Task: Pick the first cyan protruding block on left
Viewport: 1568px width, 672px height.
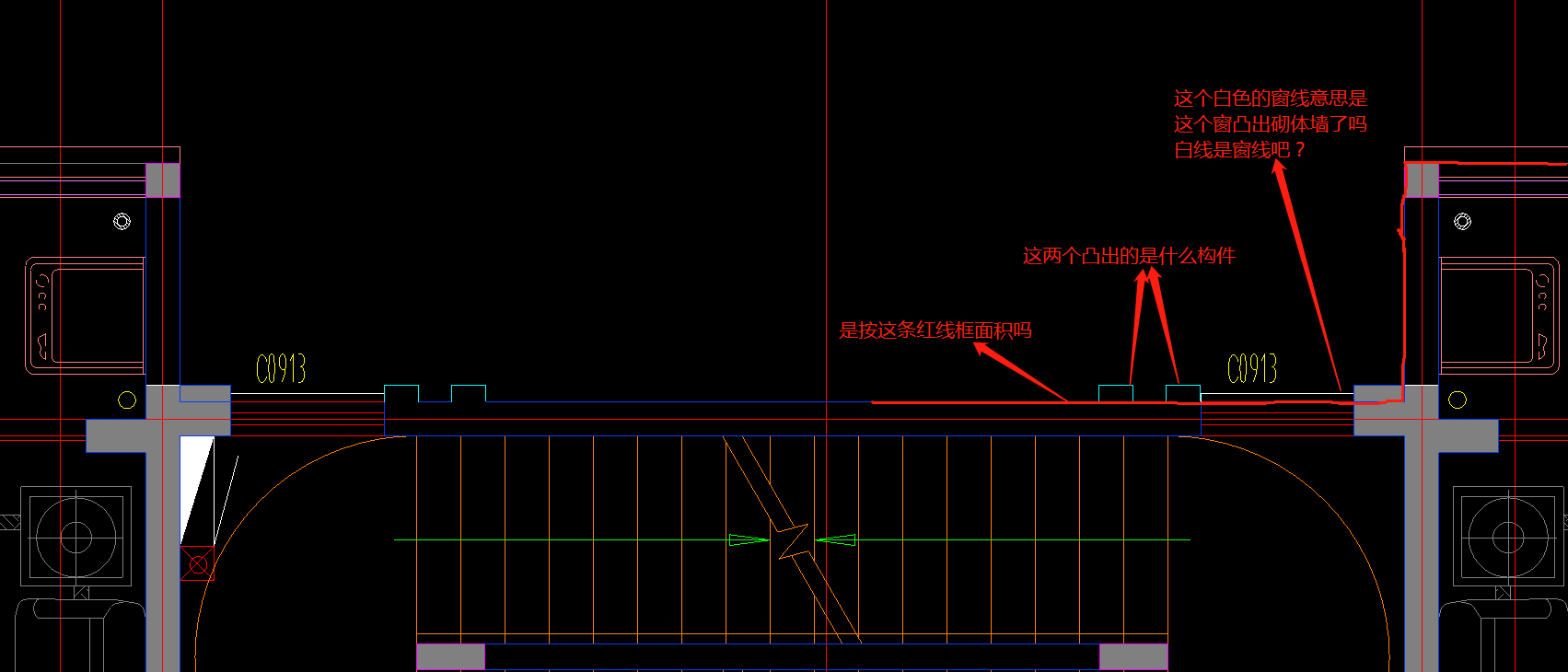Action: [x=401, y=394]
